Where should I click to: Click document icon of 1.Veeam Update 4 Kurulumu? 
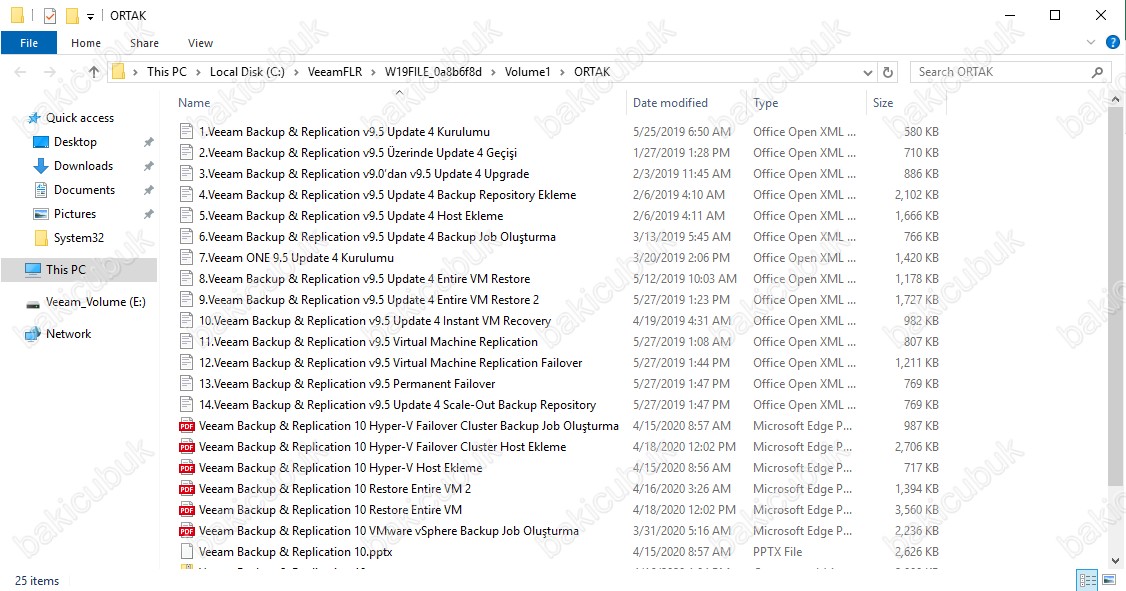pyautogui.click(x=187, y=131)
